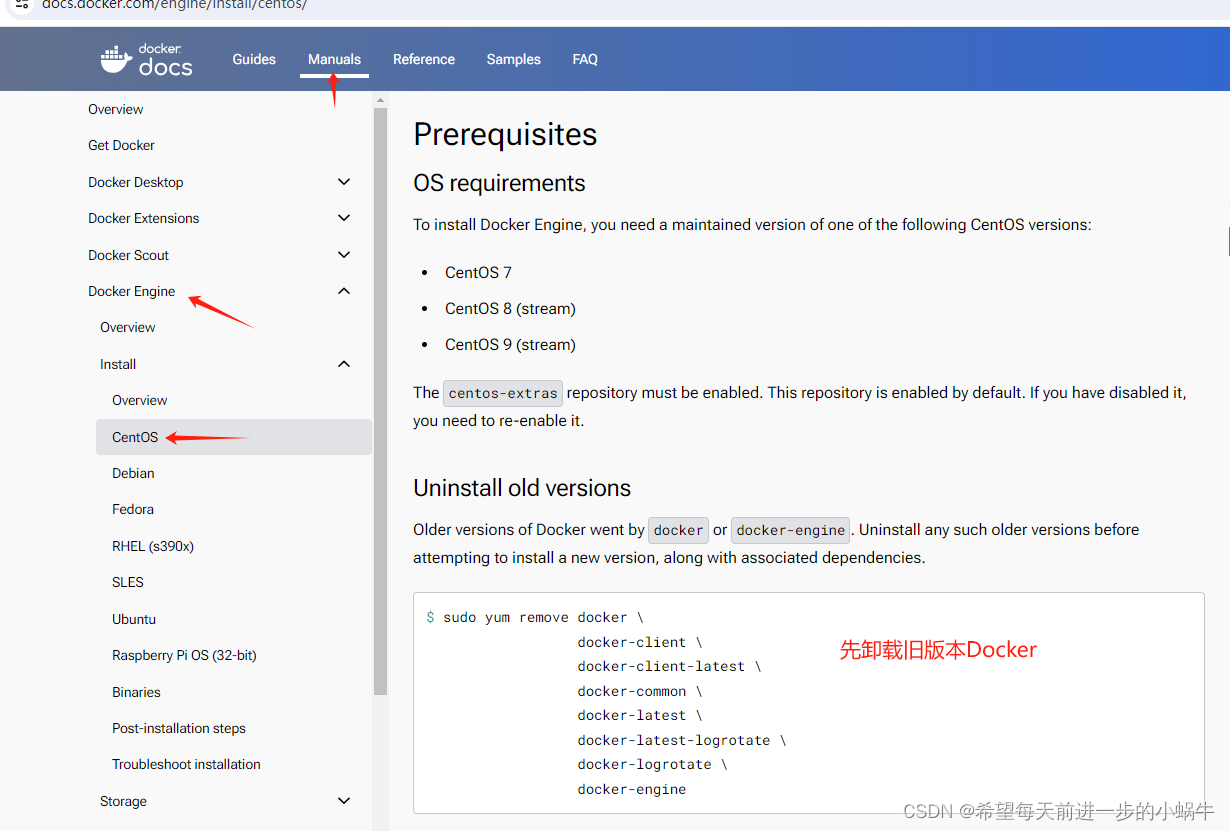The width and height of the screenshot is (1230, 831).
Task: Open Post-installation steps page
Action: (179, 728)
